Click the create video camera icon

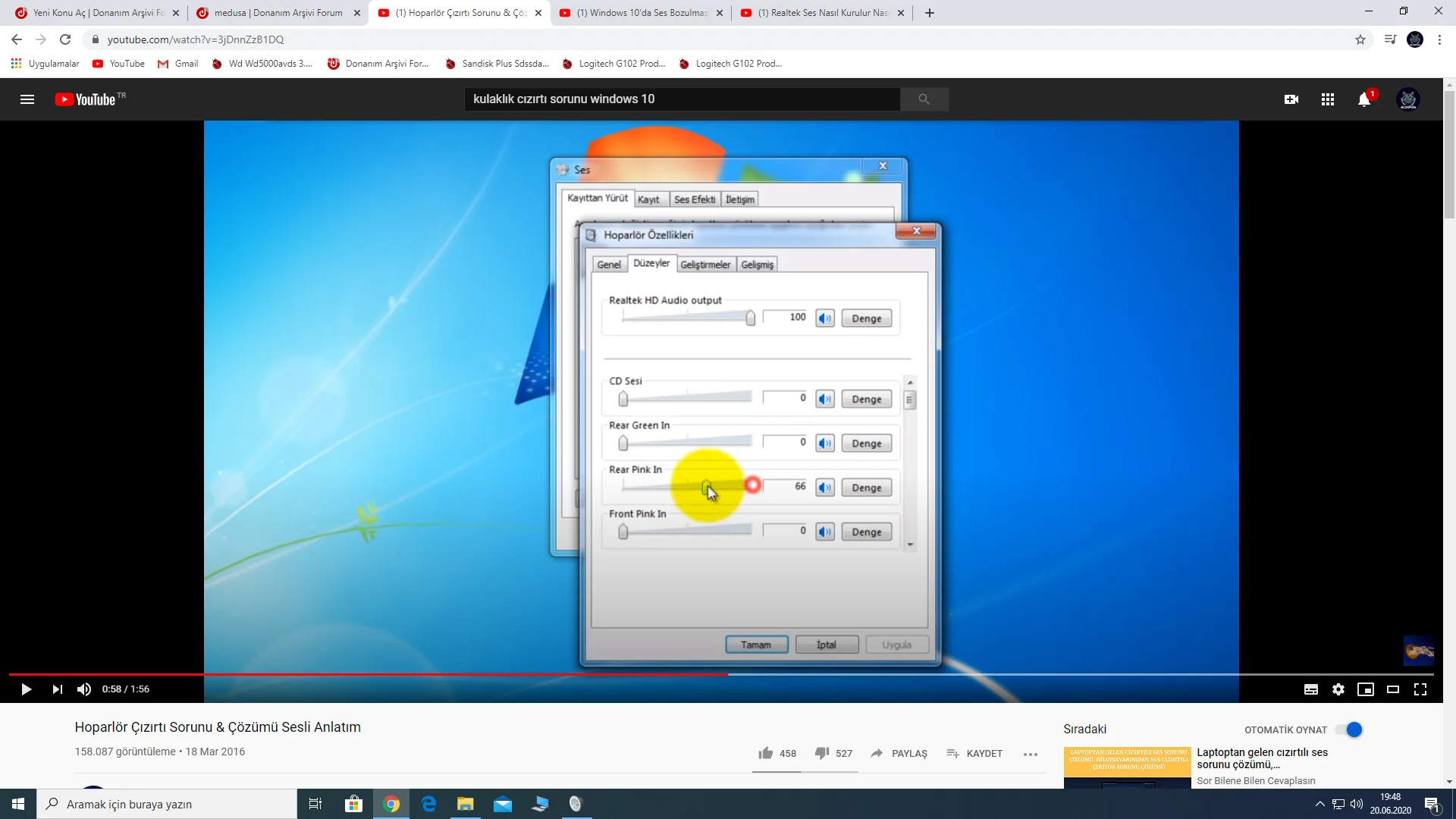pyautogui.click(x=1291, y=99)
